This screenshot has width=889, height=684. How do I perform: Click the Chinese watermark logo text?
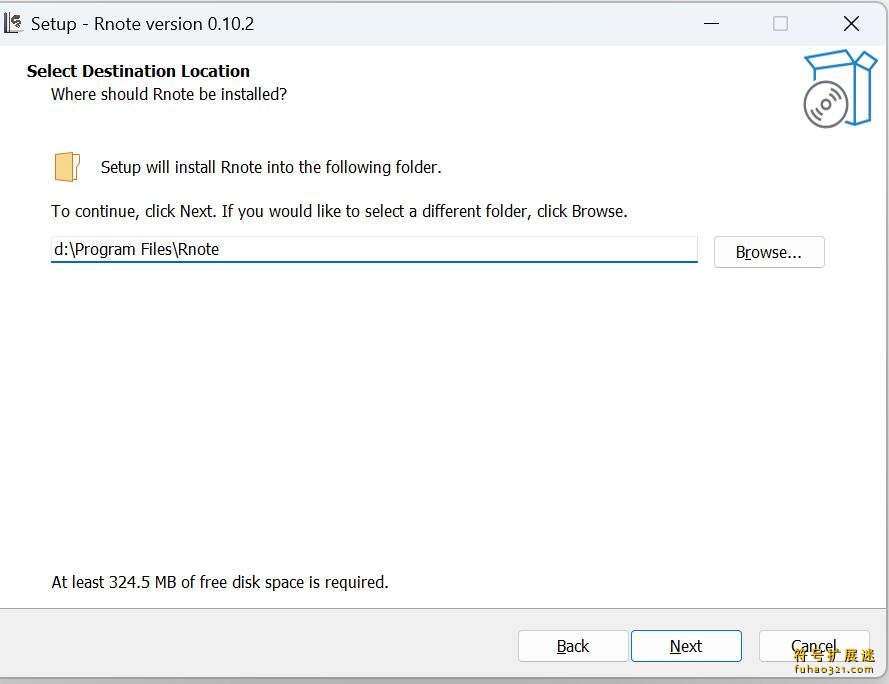click(835, 656)
